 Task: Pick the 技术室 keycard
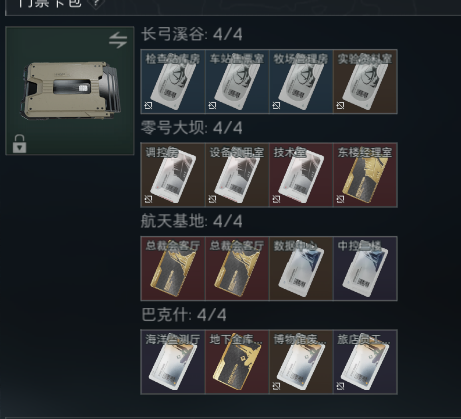click(301, 175)
